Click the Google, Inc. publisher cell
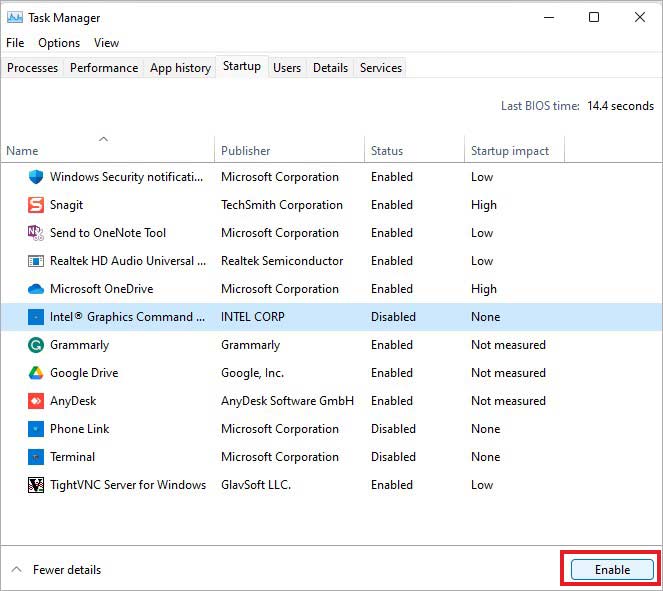 point(252,373)
